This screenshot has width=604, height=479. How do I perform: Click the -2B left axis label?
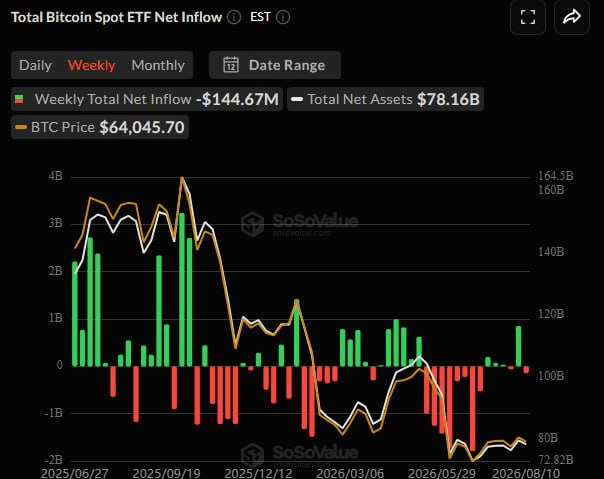click(x=53, y=460)
